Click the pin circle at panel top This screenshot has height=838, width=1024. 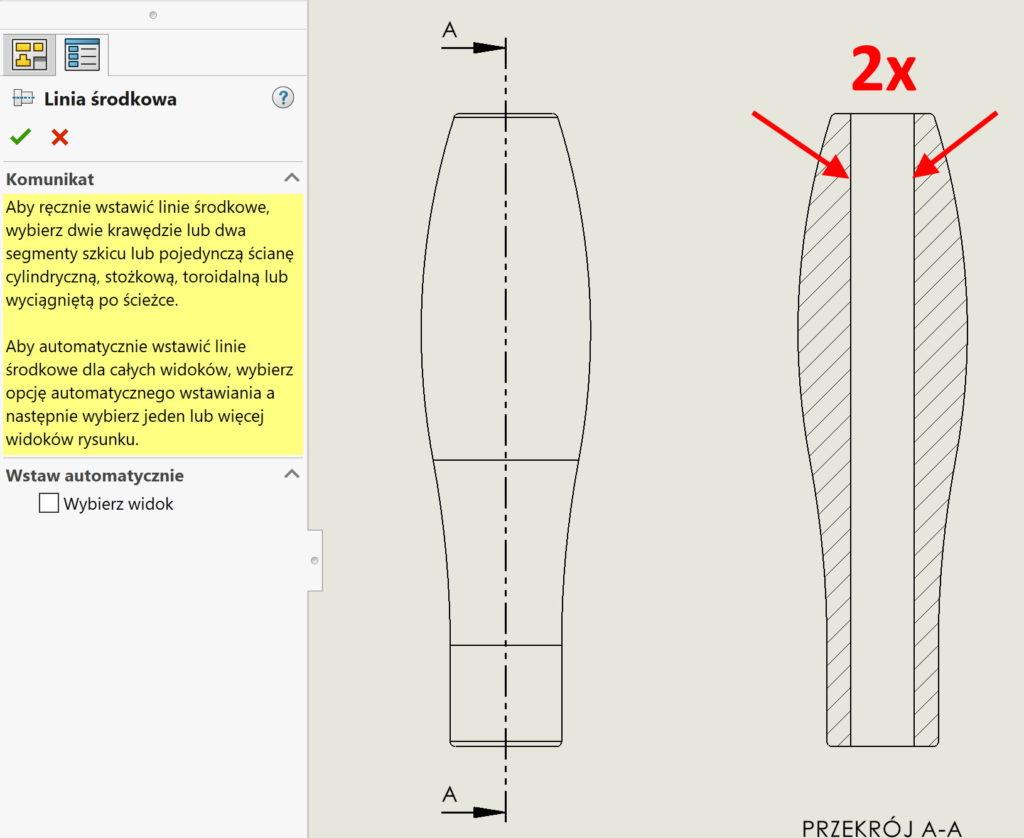152,16
